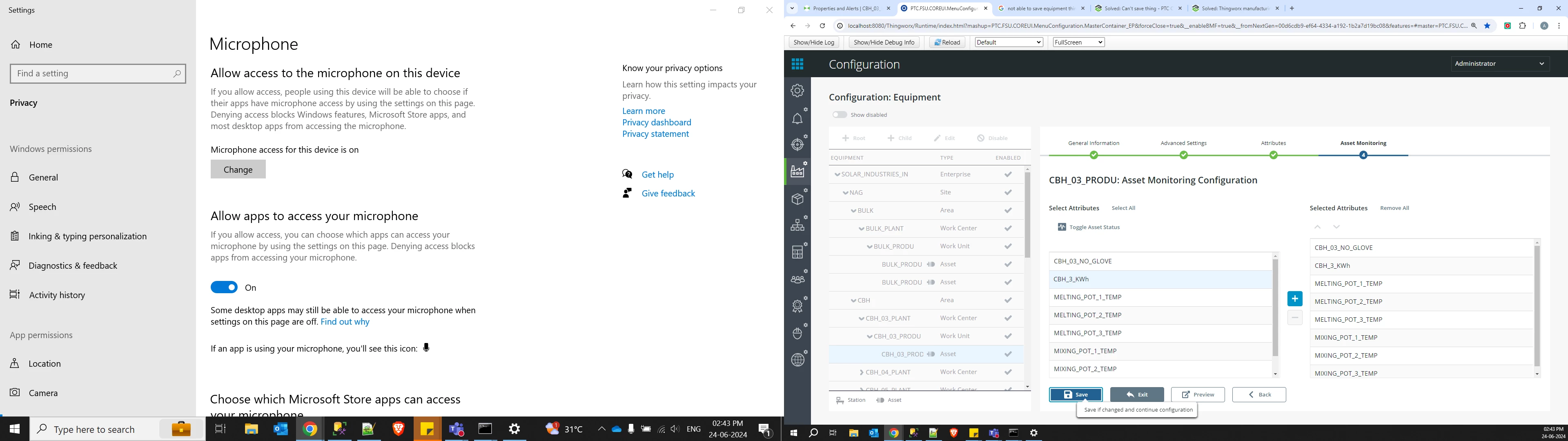1568x441 pixels.
Task: Move selected attribute up with arrow
Action: (x=1317, y=227)
